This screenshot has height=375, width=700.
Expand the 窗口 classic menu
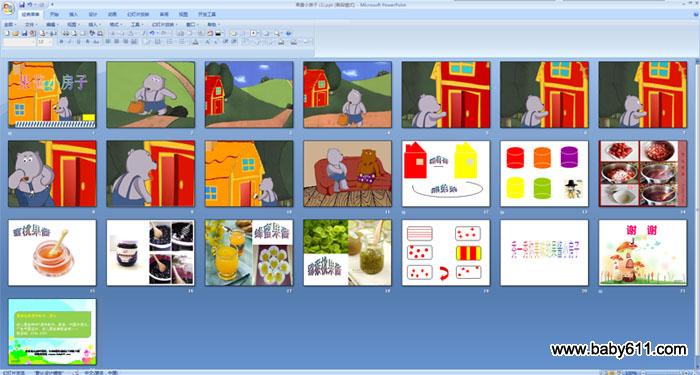(192, 25)
